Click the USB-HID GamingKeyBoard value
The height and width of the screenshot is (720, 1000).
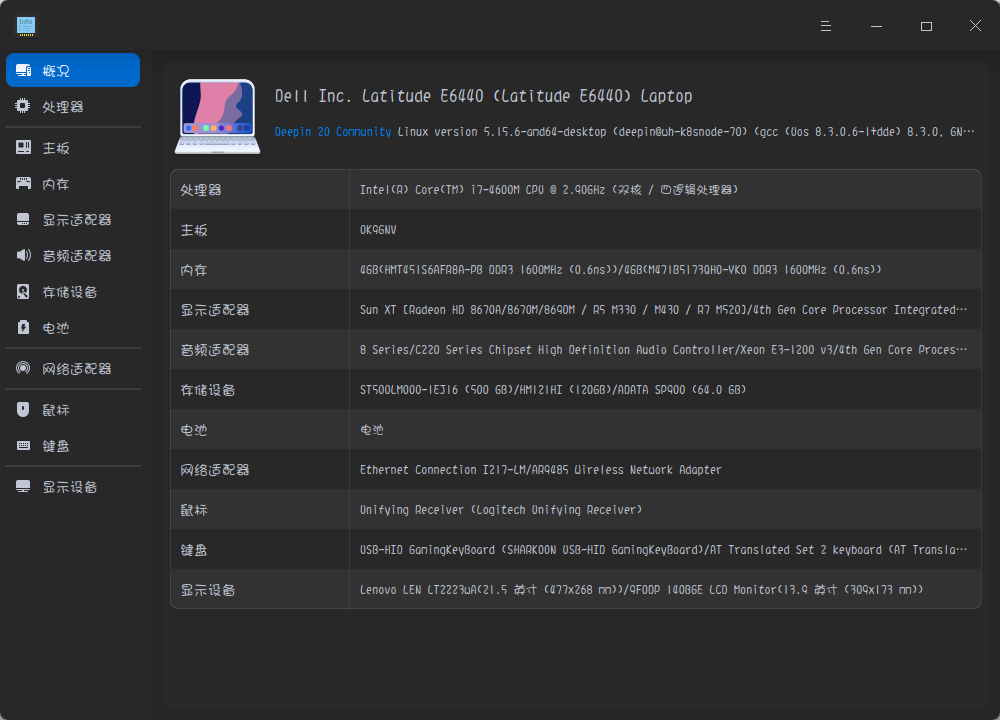(x=663, y=550)
